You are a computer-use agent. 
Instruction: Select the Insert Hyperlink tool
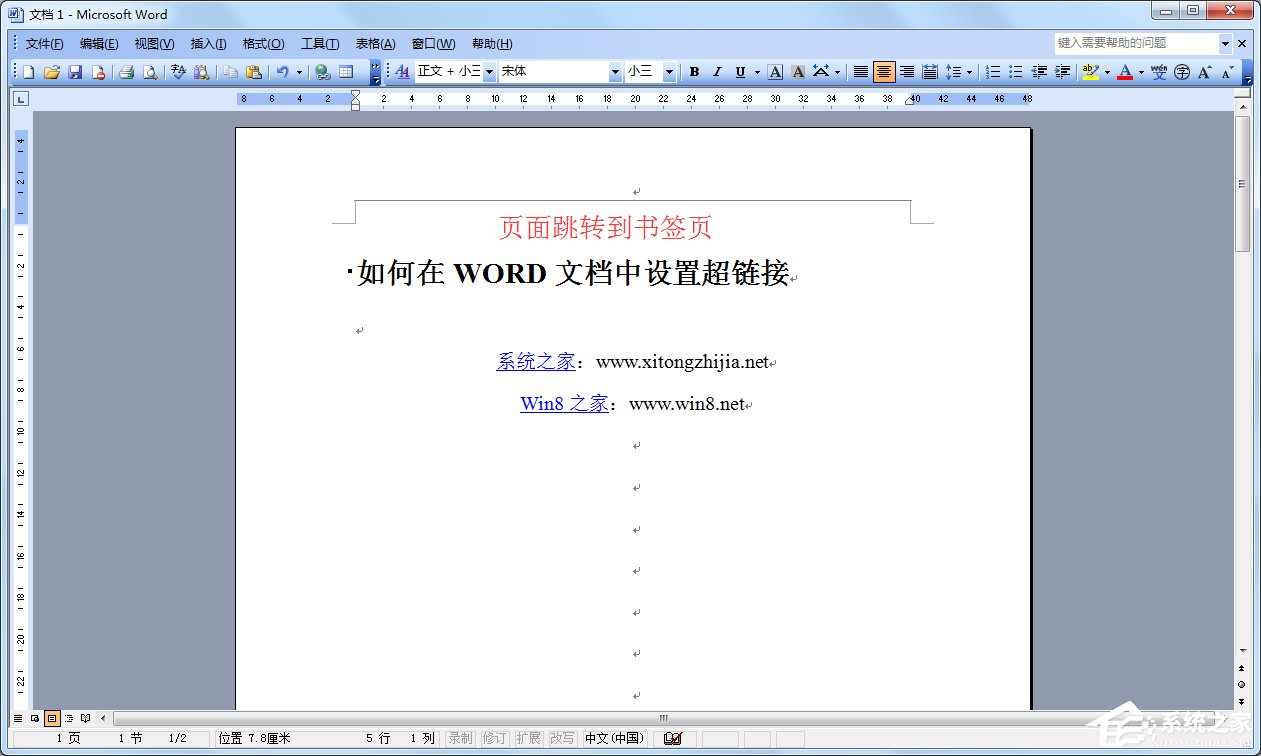(x=321, y=71)
